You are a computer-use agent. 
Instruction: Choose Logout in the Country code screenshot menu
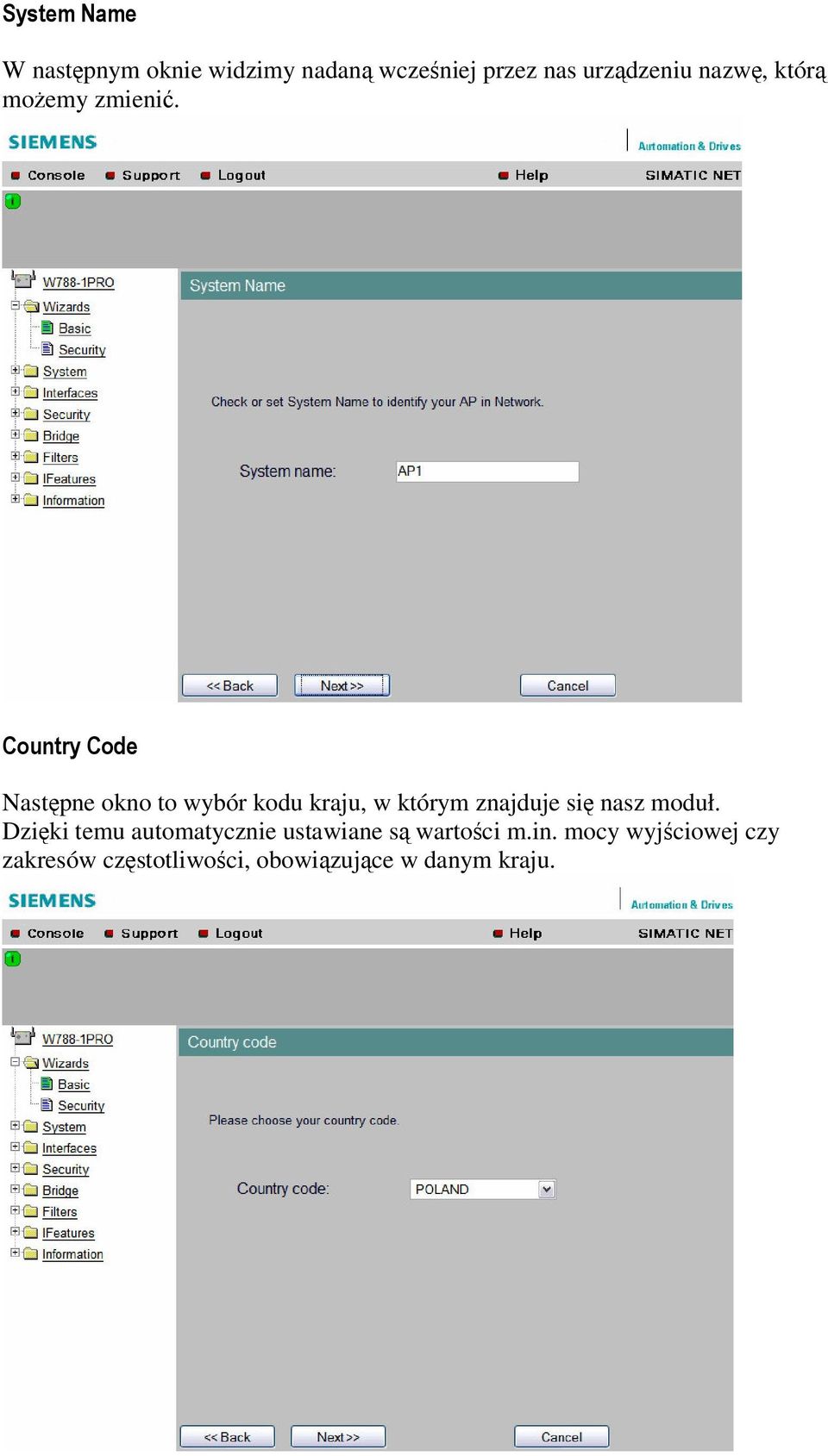(239, 933)
